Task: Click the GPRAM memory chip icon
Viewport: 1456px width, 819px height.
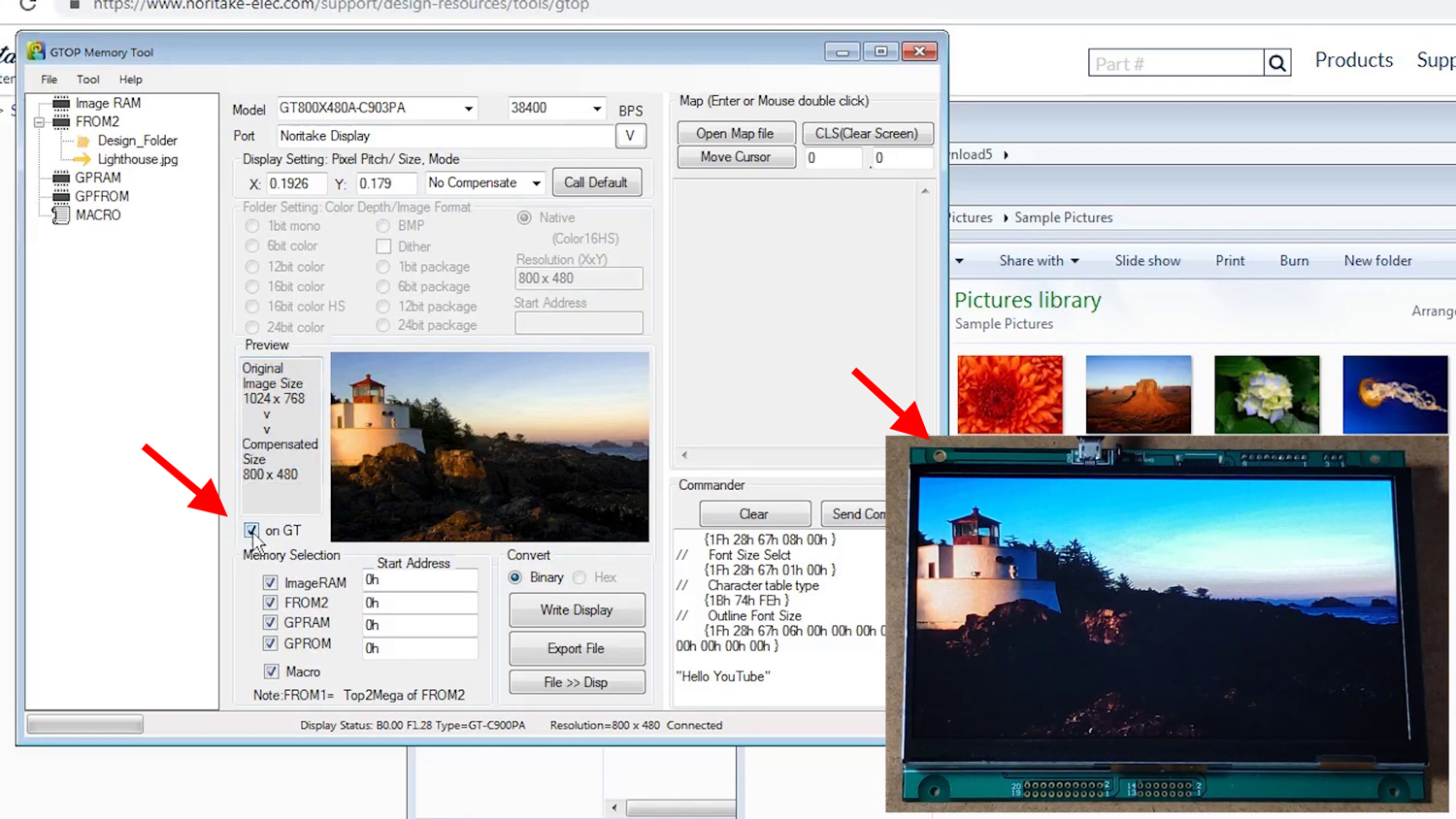Action: click(61, 178)
